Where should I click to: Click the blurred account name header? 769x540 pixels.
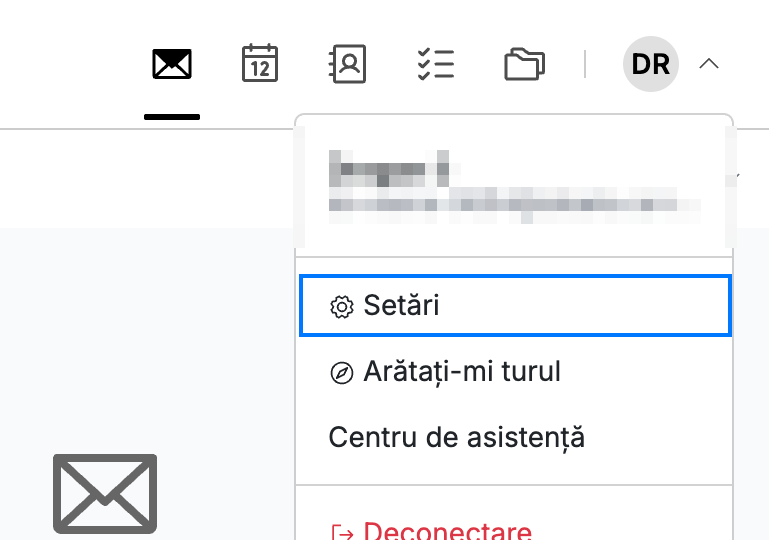click(x=389, y=169)
